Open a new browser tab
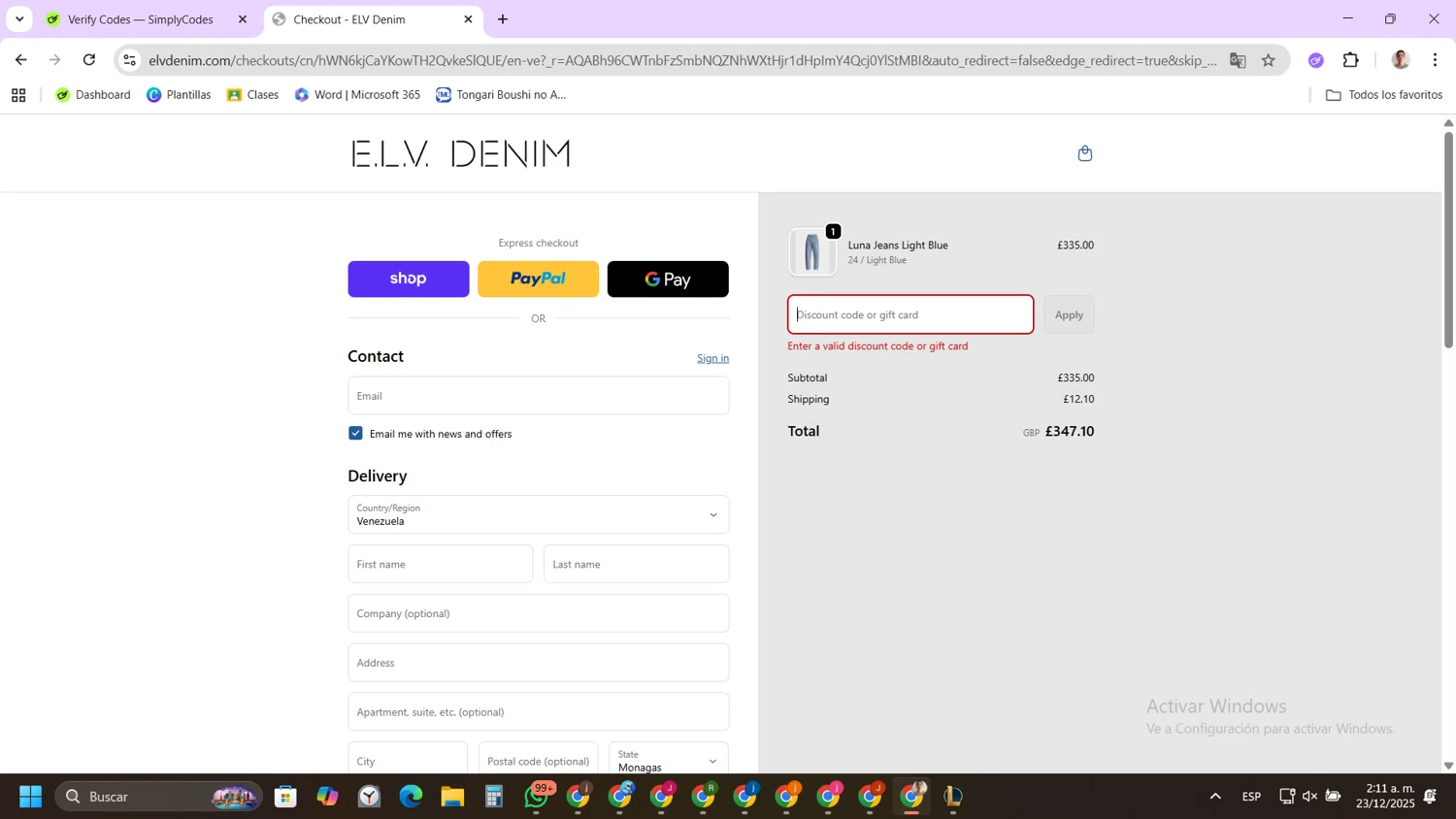The height and width of the screenshot is (819, 1456). click(x=503, y=19)
